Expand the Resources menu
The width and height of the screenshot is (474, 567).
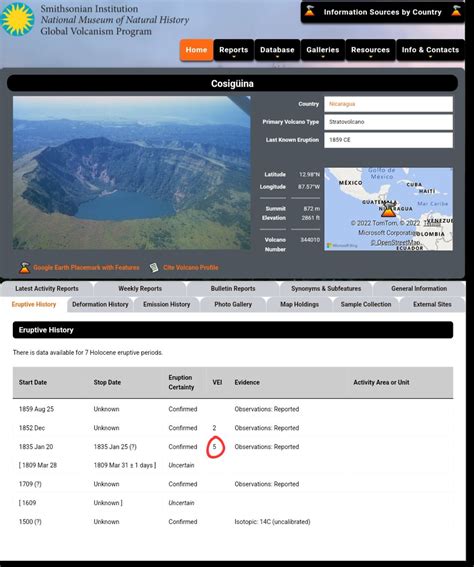coord(370,50)
